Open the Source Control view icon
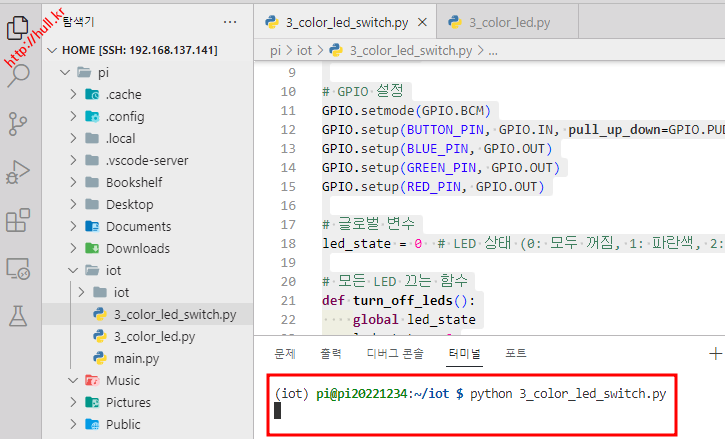Viewport: 725px width, 439px height. (x=19, y=123)
